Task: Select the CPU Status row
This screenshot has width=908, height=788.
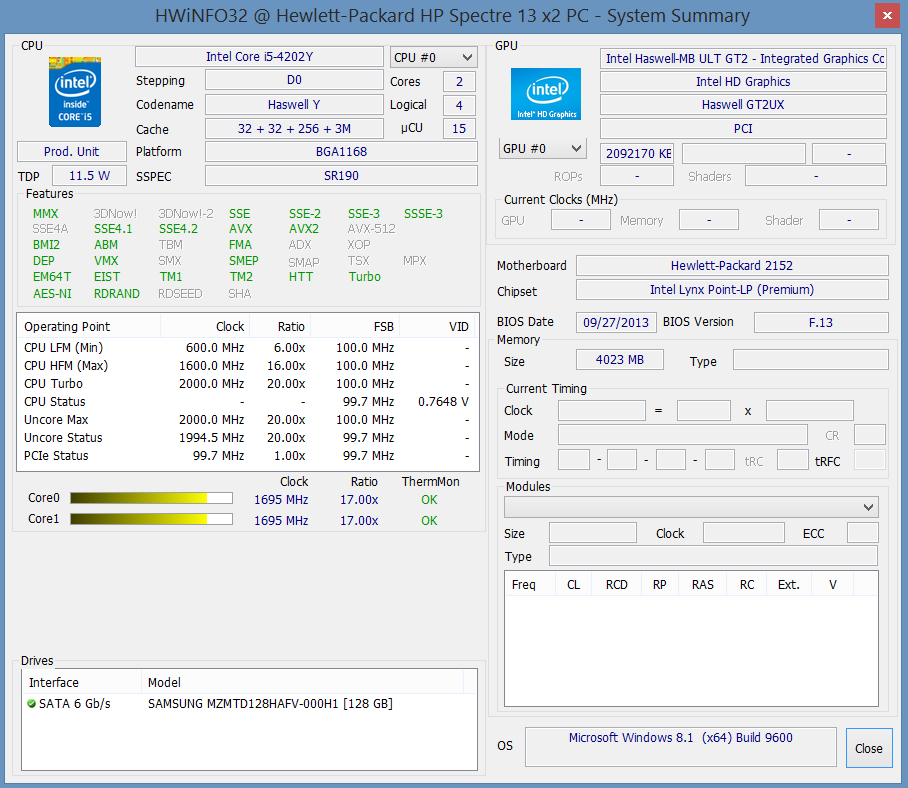Action: pos(247,402)
